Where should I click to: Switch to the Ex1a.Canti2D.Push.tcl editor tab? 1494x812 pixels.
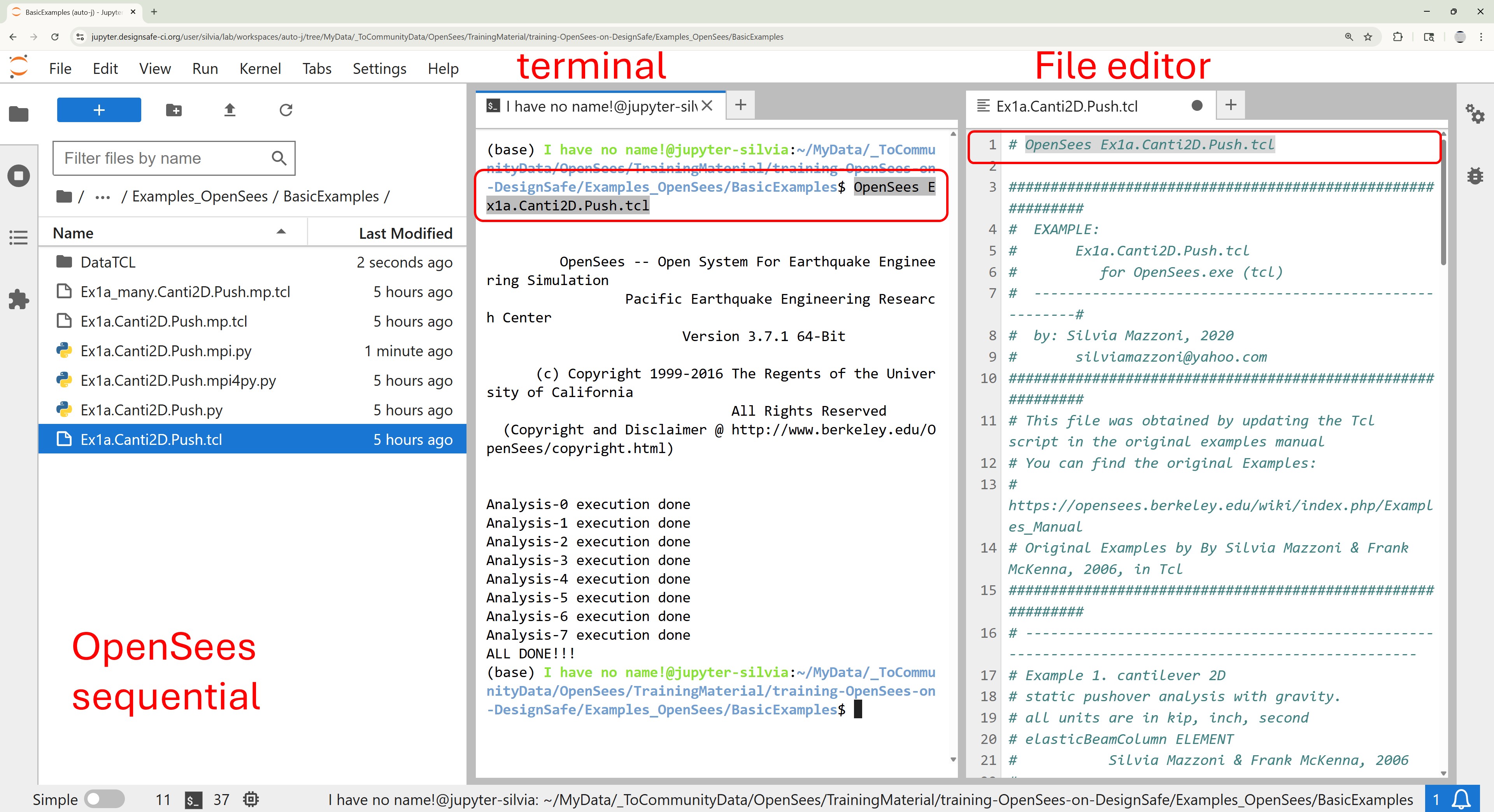click(x=1066, y=106)
